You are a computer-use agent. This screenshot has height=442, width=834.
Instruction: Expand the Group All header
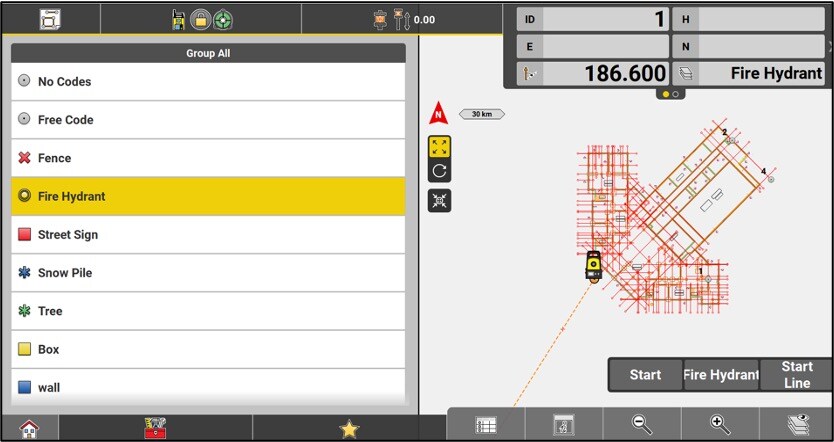208,53
